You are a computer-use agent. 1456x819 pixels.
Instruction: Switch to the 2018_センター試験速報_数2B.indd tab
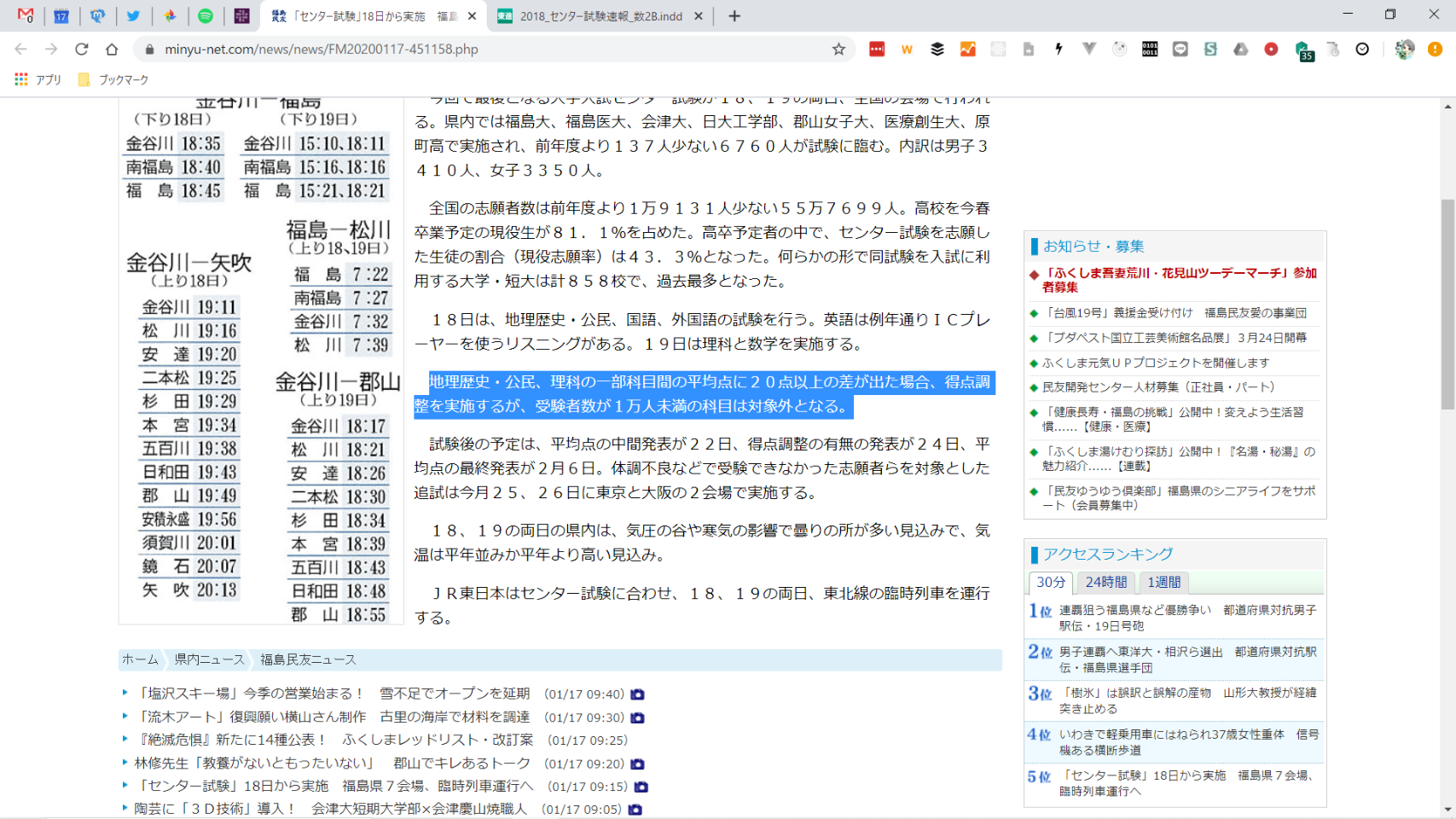pyautogui.click(x=600, y=16)
